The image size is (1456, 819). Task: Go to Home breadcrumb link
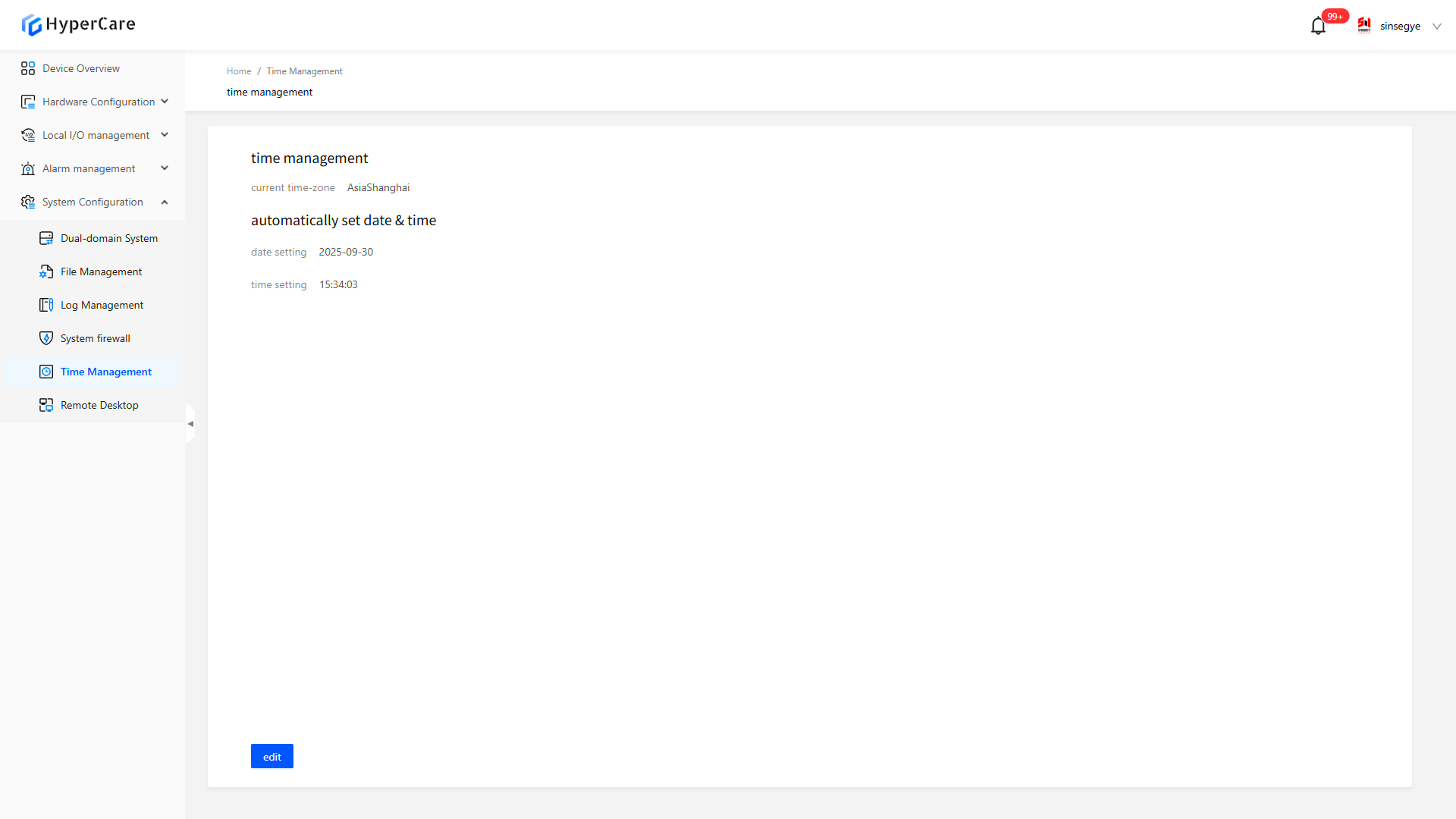click(x=238, y=71)
